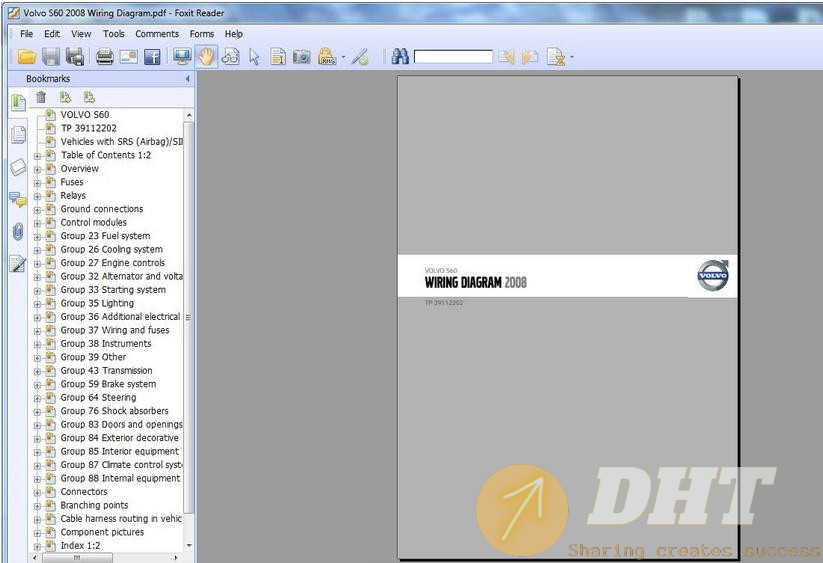The image size is (823, 563).
Task: Click inside the search text field
Action: pyautogui.click(x=453, y=57)
